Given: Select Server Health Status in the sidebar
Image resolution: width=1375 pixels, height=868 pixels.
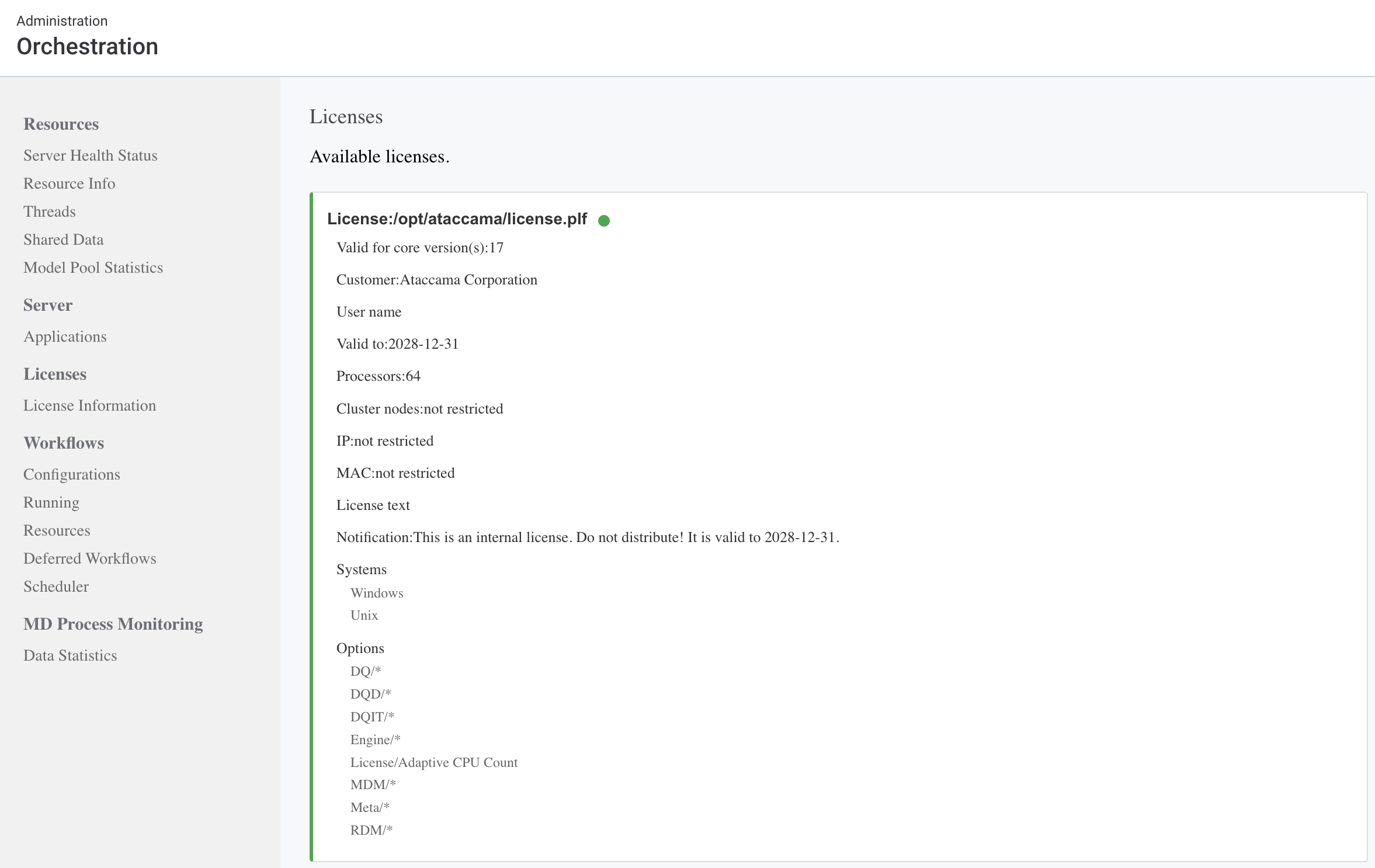Looking at the screenshot, I should point(90,155).
